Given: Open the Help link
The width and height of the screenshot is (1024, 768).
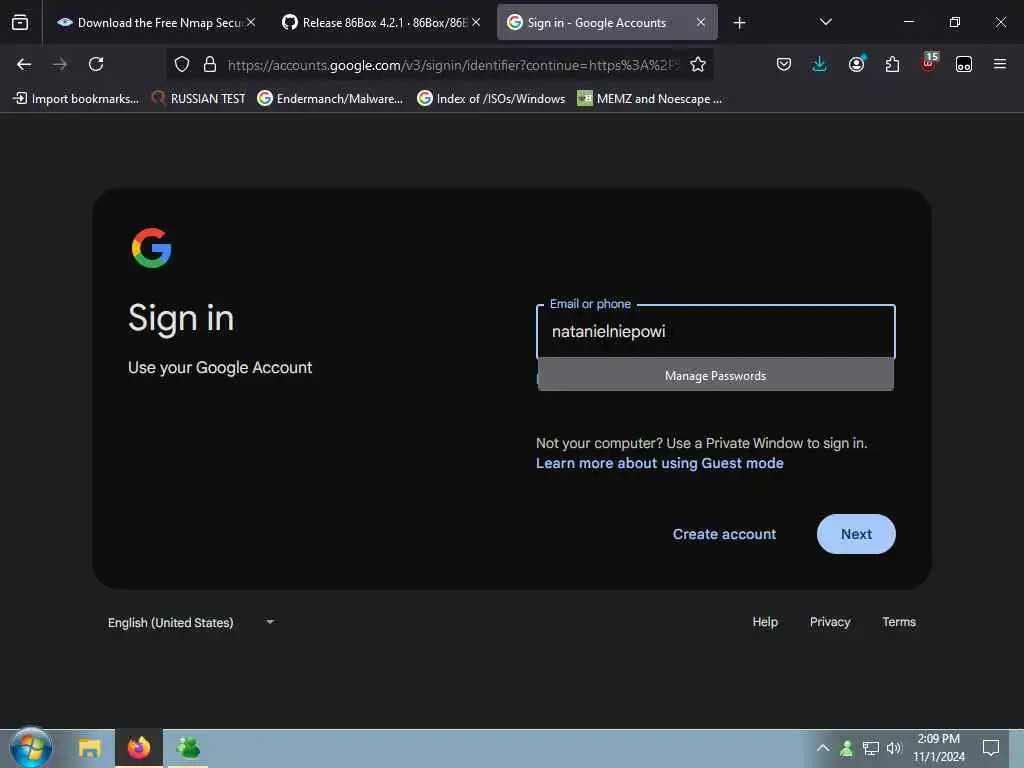Looking at the screenshot, I should coord(765,622).
